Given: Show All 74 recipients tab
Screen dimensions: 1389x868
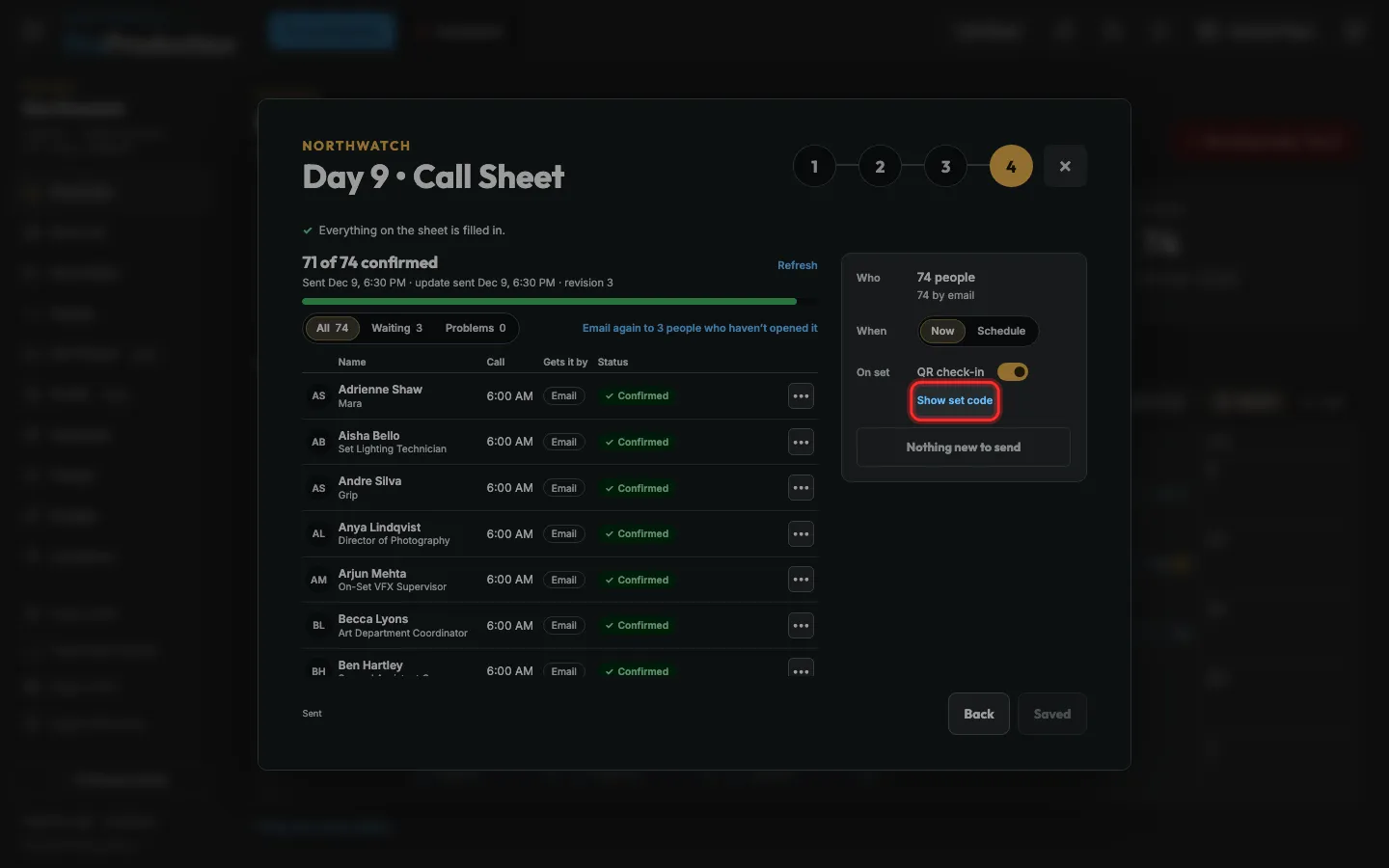Looking at the screenshot, I should tap(333, 329).
